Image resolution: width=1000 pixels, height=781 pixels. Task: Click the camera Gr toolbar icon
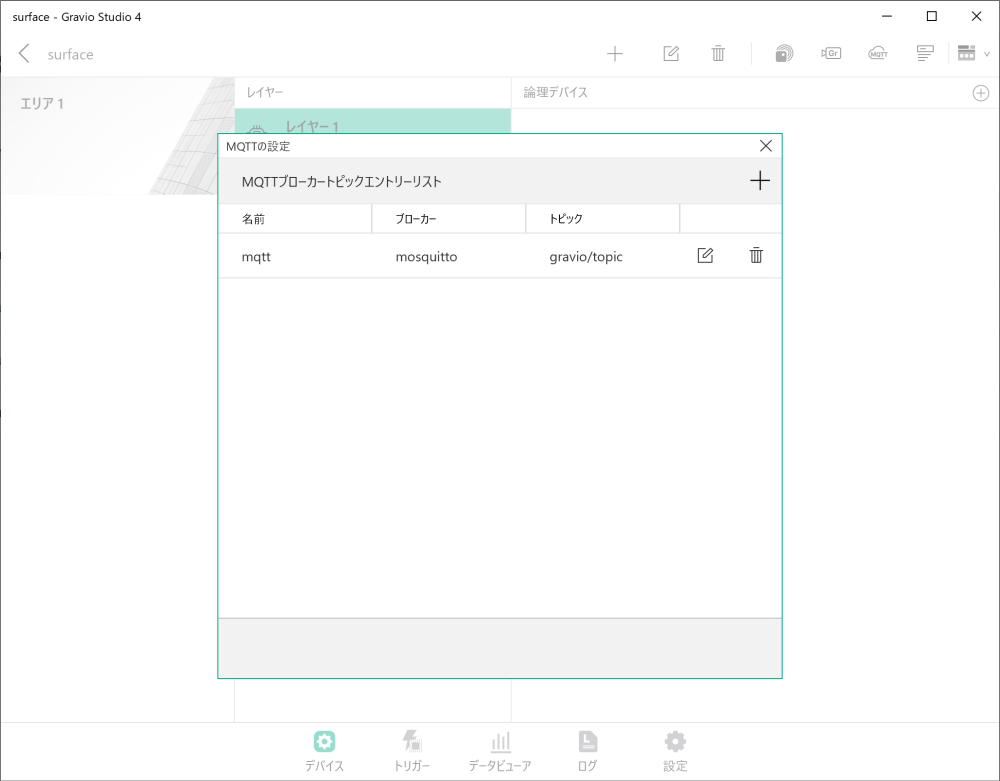[831, 52]
